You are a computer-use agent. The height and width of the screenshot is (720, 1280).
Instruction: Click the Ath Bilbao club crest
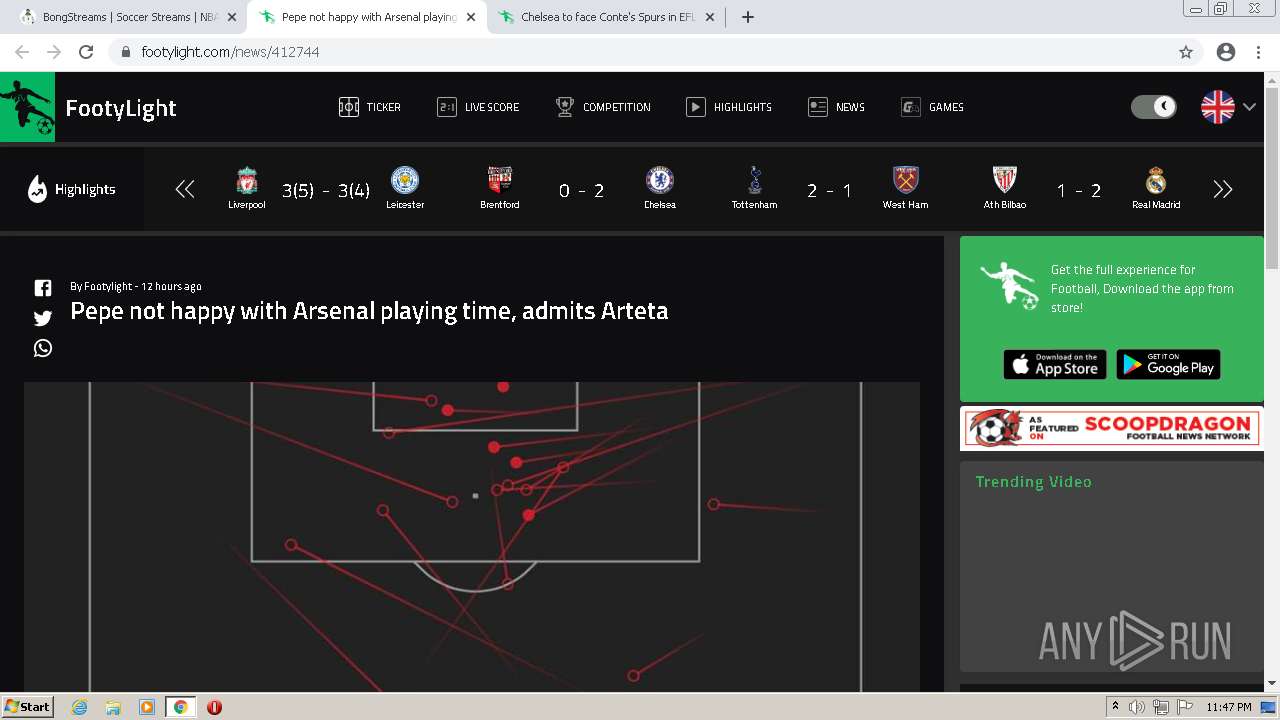tap(1005, 181)
